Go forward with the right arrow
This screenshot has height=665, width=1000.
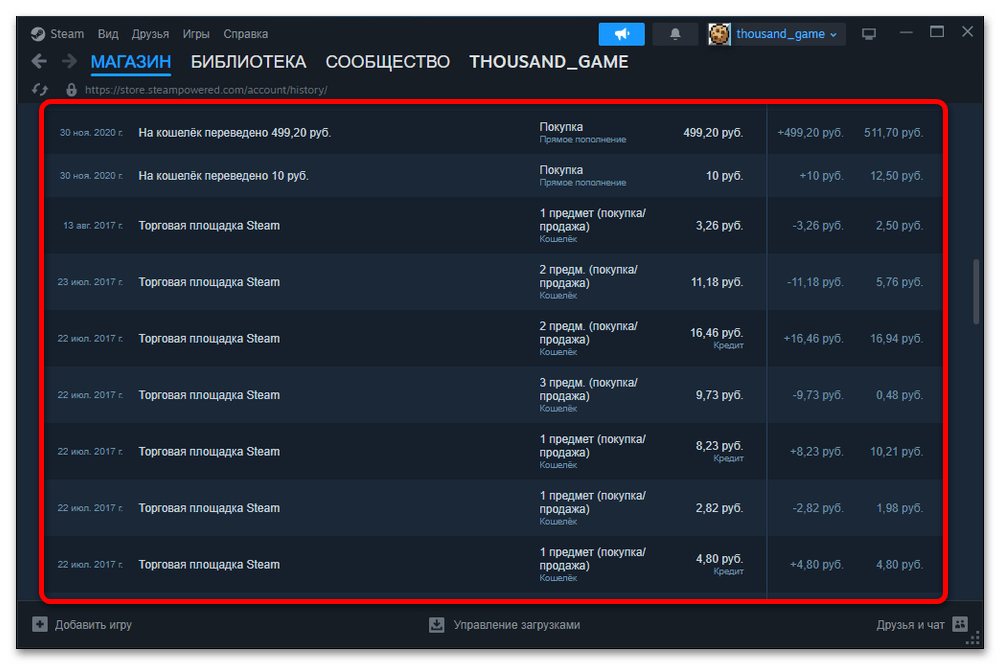69,62
